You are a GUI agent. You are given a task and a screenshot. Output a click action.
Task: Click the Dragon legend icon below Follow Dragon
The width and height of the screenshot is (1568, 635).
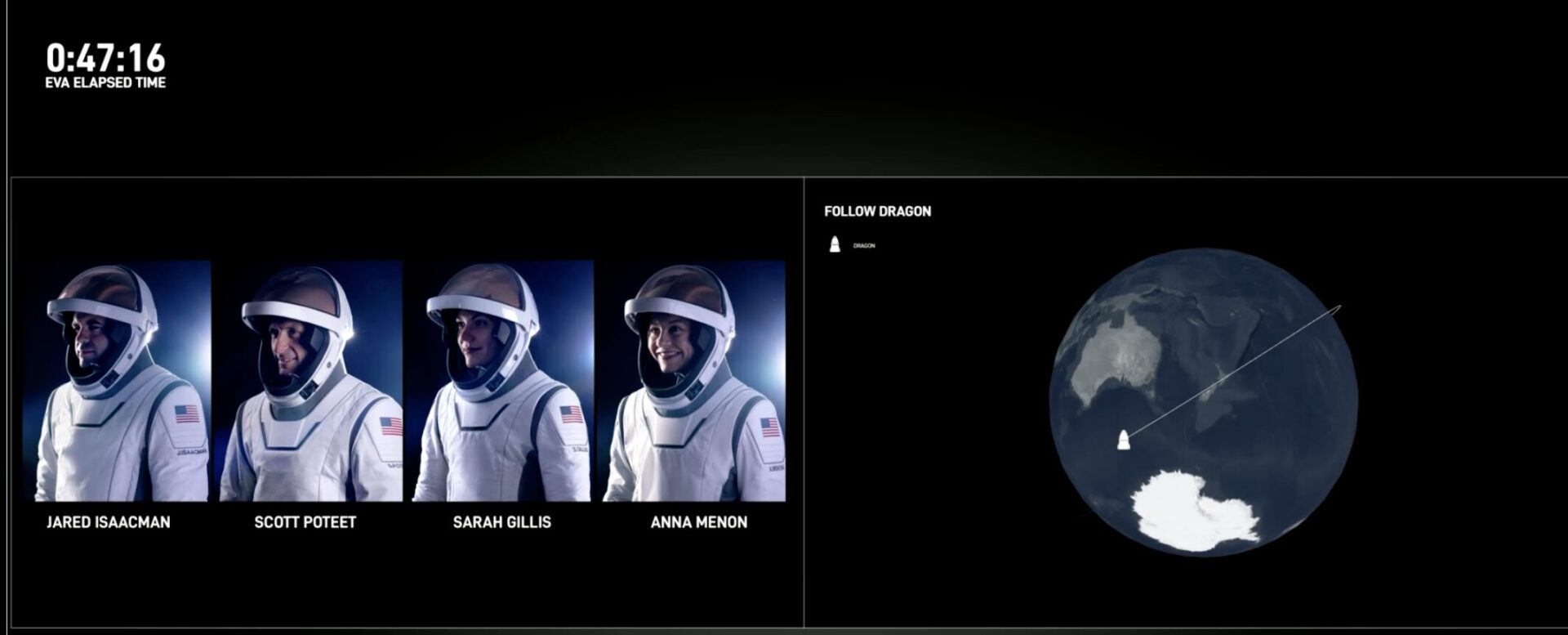(835, 244)
